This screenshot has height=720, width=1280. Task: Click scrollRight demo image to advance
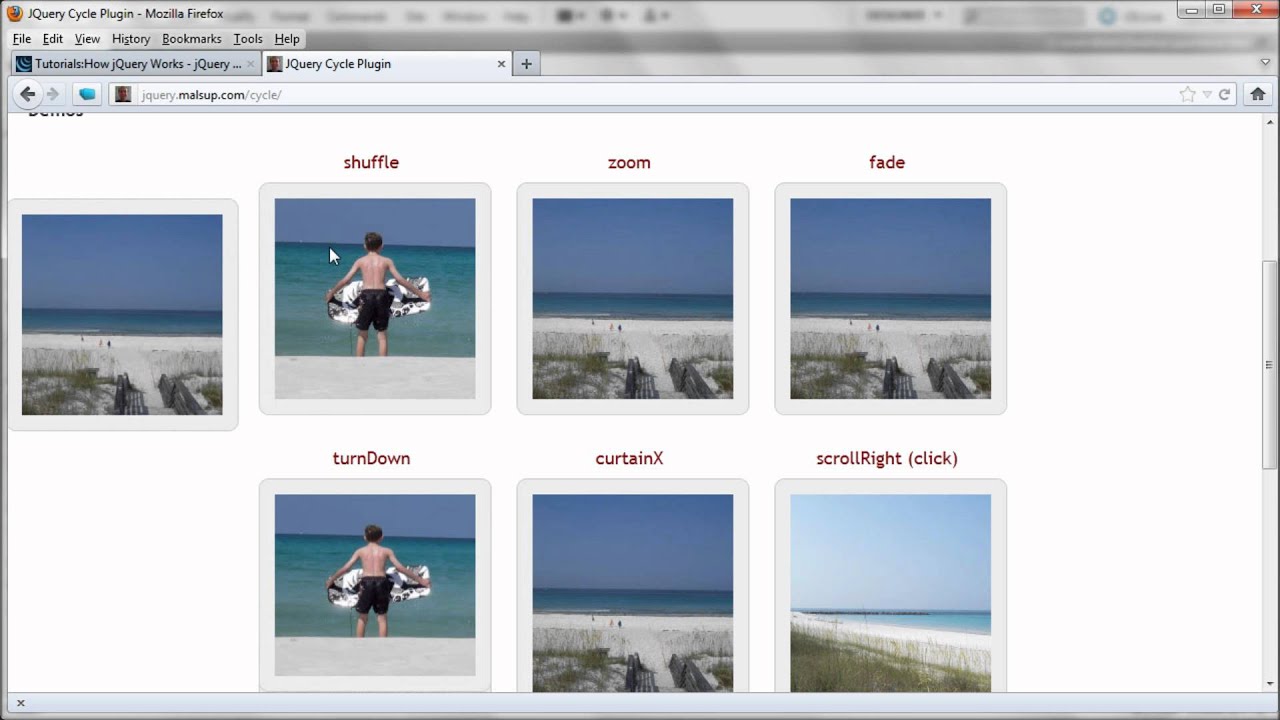tap(891, 592)
